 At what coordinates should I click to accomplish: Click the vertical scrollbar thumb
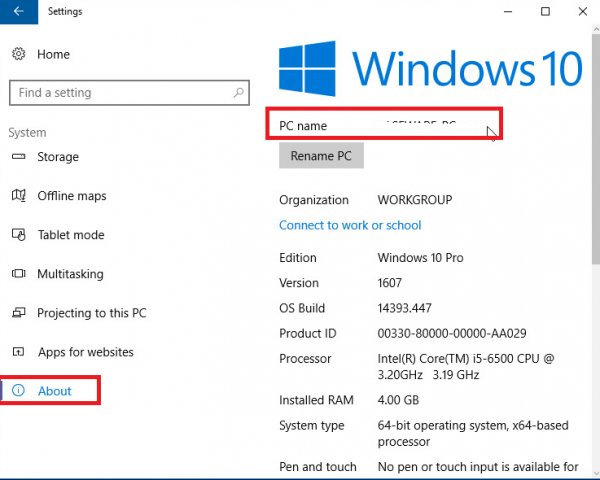(596, 149)
